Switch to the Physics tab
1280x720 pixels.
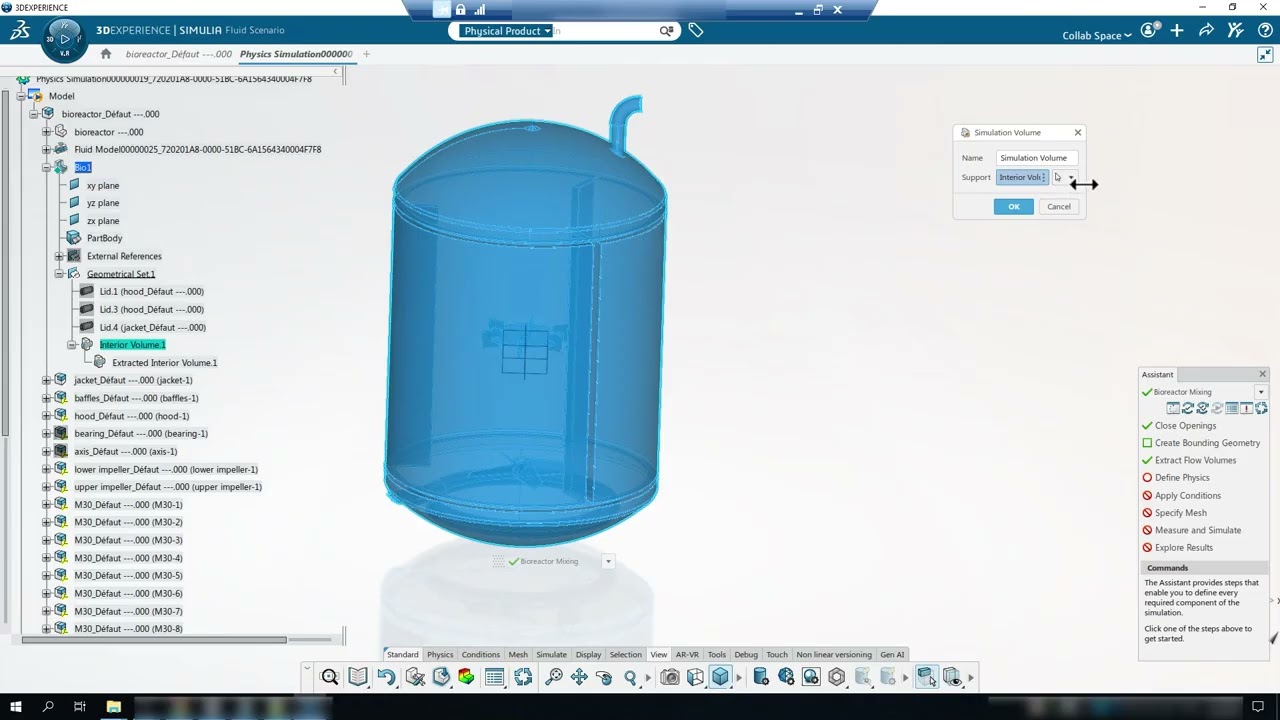pos(440,655)
